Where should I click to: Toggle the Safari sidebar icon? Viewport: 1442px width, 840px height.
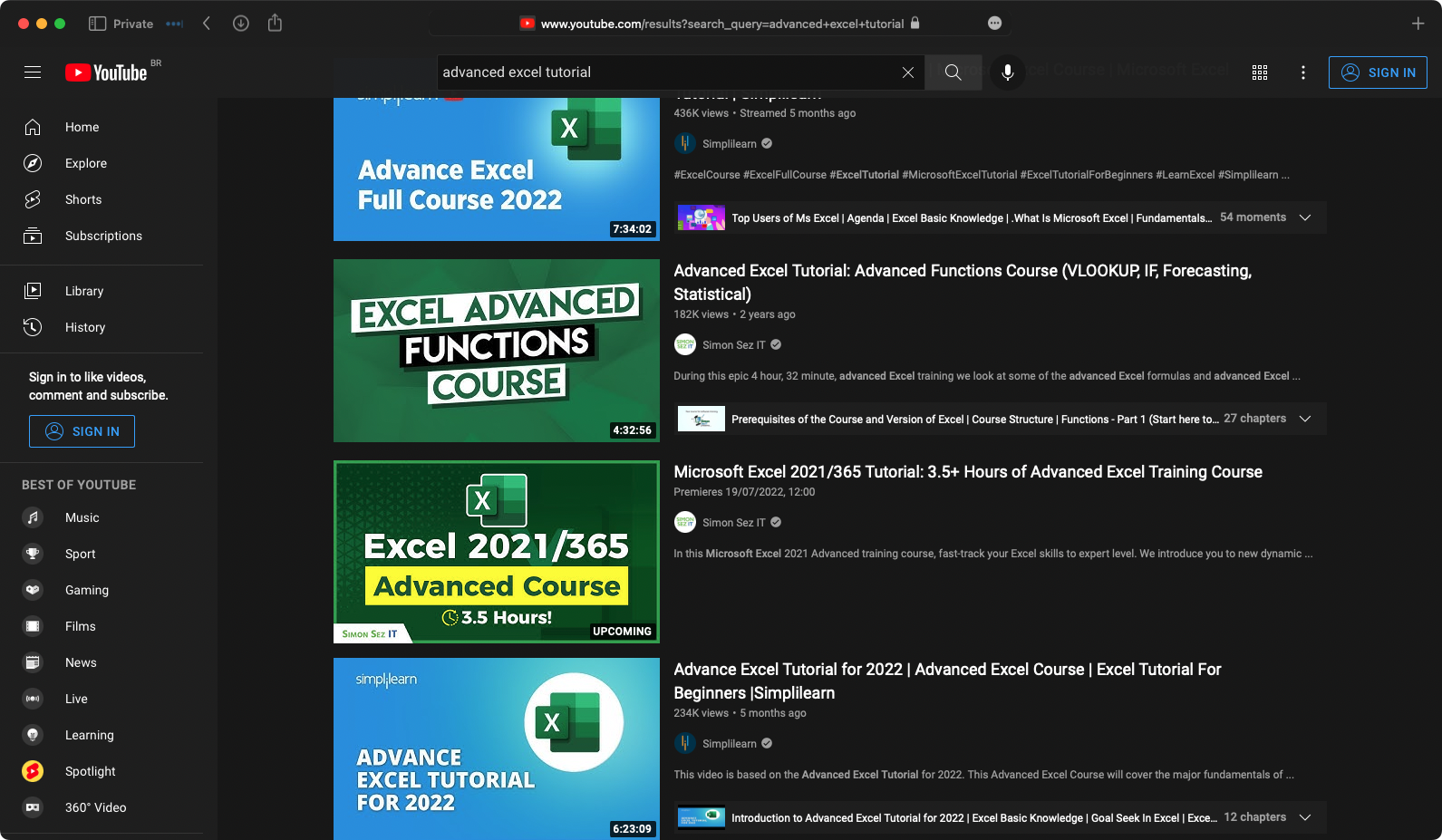(97, 24)
